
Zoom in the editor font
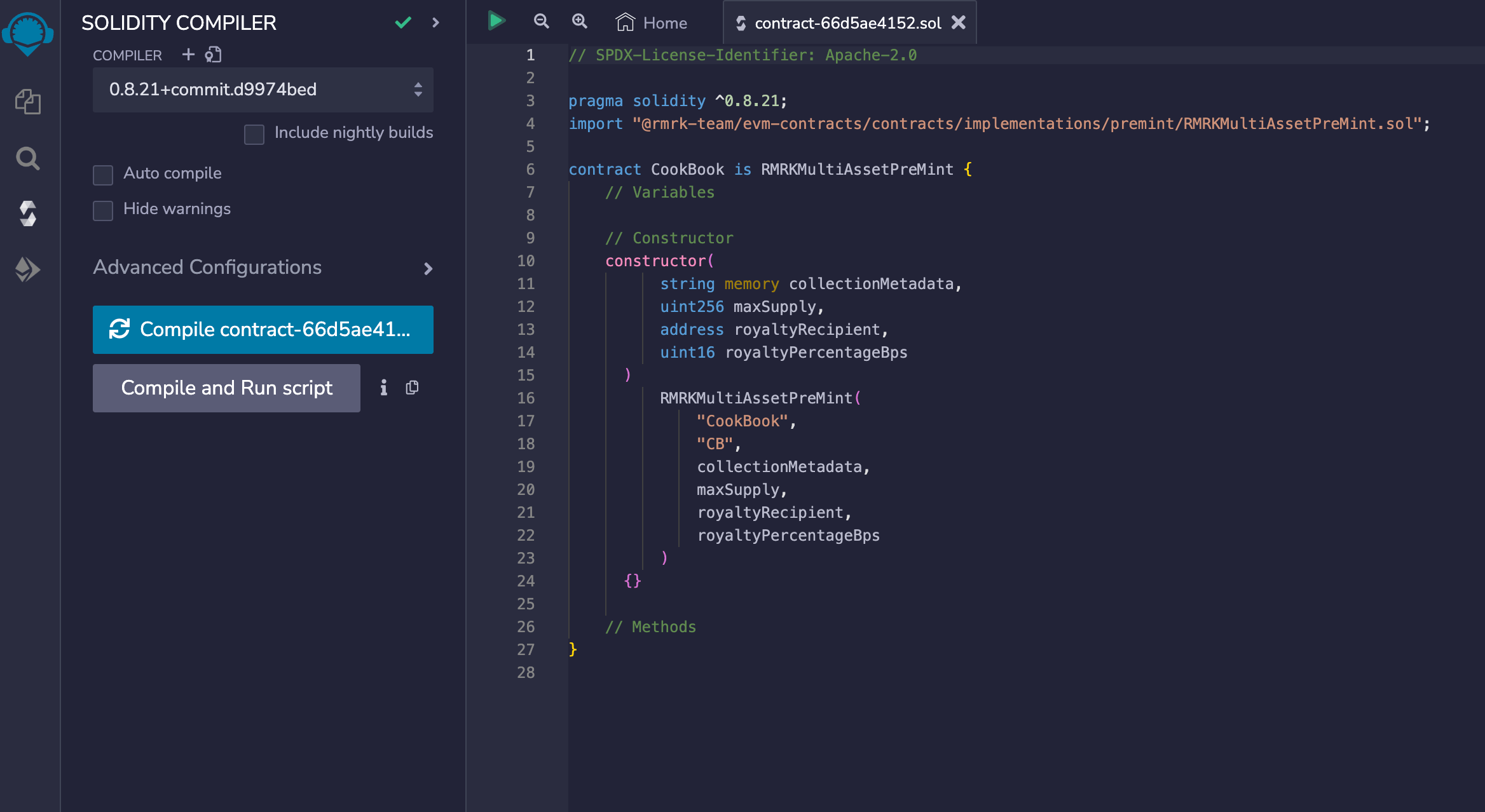579,22
